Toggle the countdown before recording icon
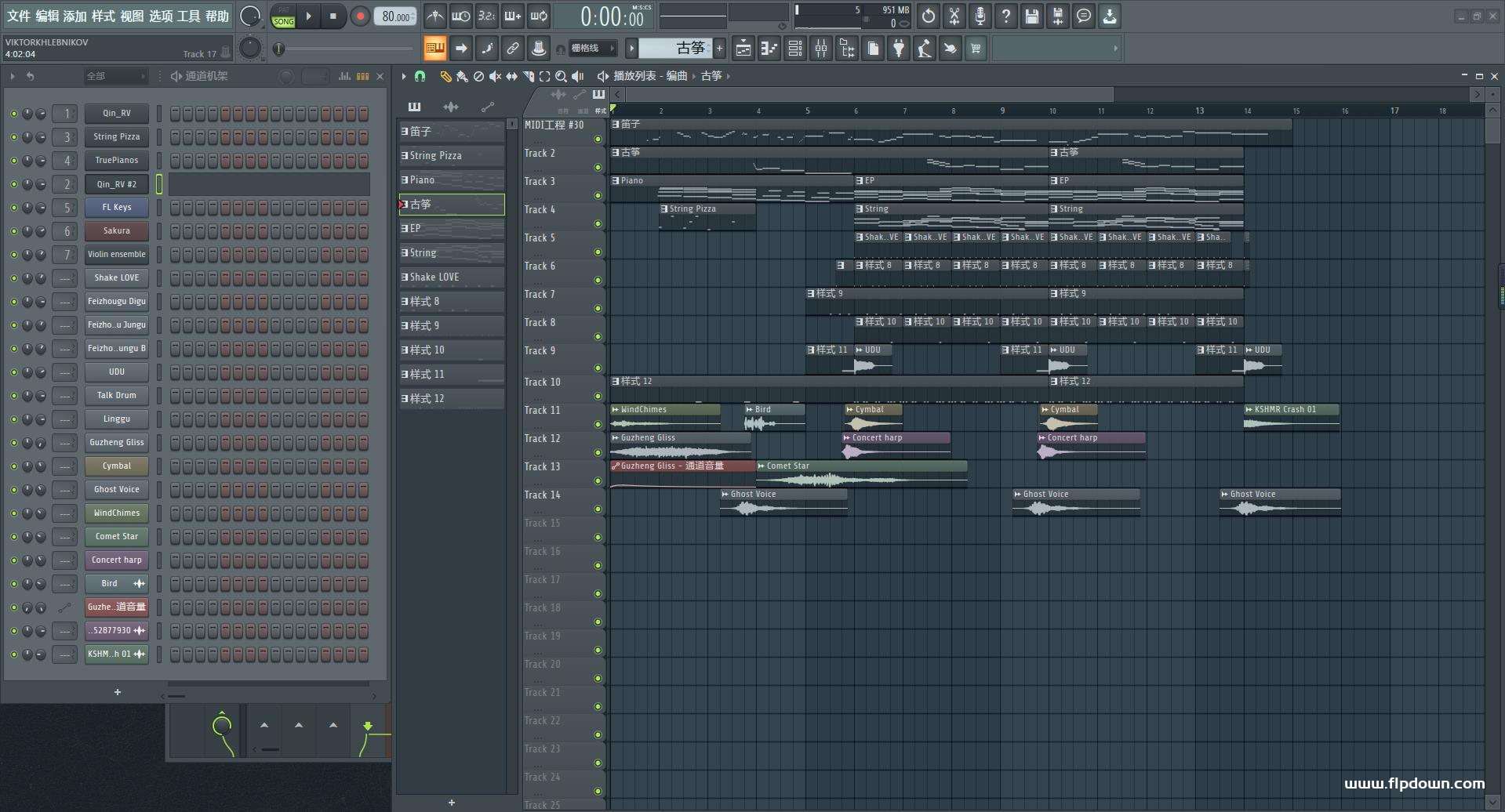 (486, 16)
